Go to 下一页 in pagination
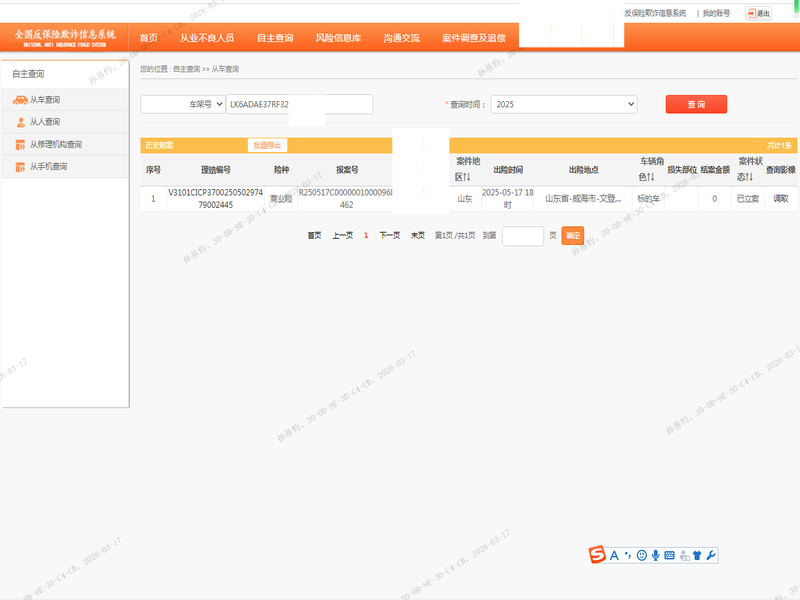Image resolution: width=800 pixels, height=600 pixels. pyautogui.click(x=389, y=235)
